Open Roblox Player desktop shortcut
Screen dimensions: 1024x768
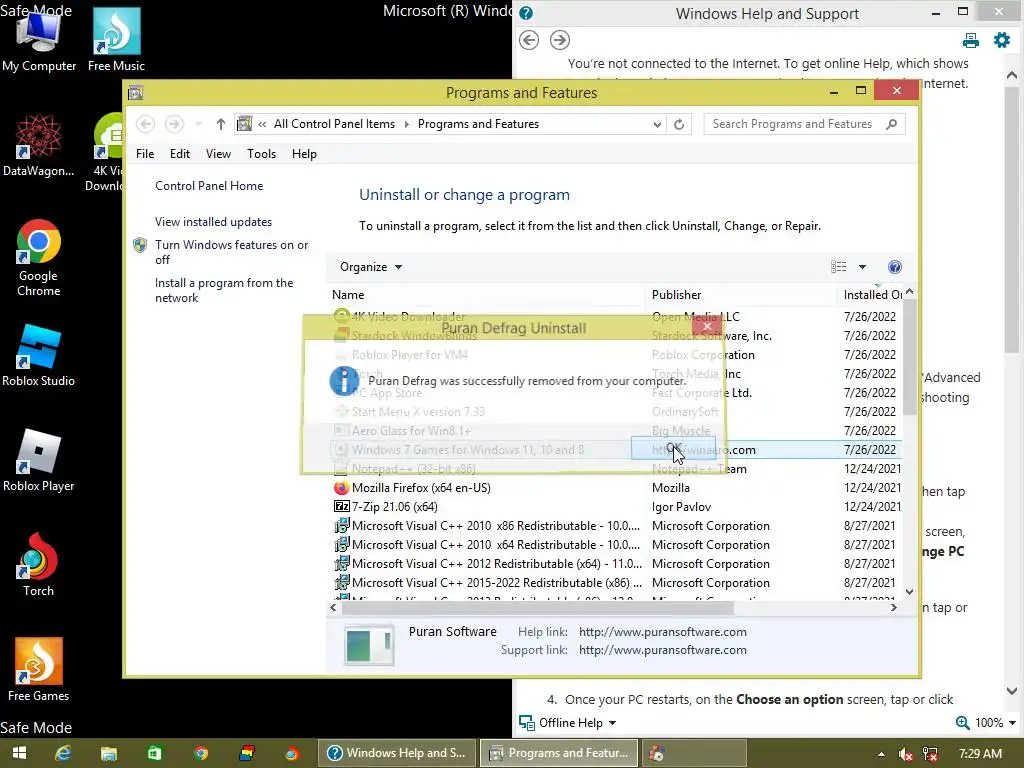click(39, 460)
